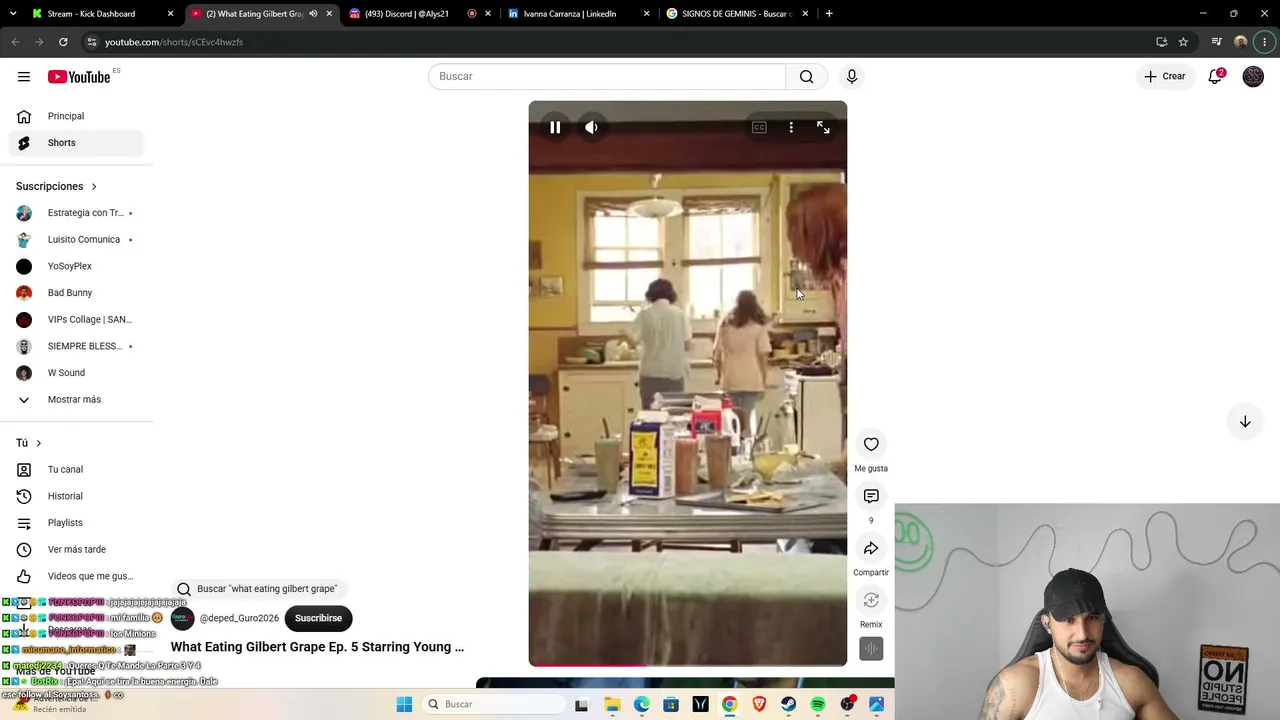
Task: Open the SIEMPRE BLESS... subscription
Action: (76, 346)
